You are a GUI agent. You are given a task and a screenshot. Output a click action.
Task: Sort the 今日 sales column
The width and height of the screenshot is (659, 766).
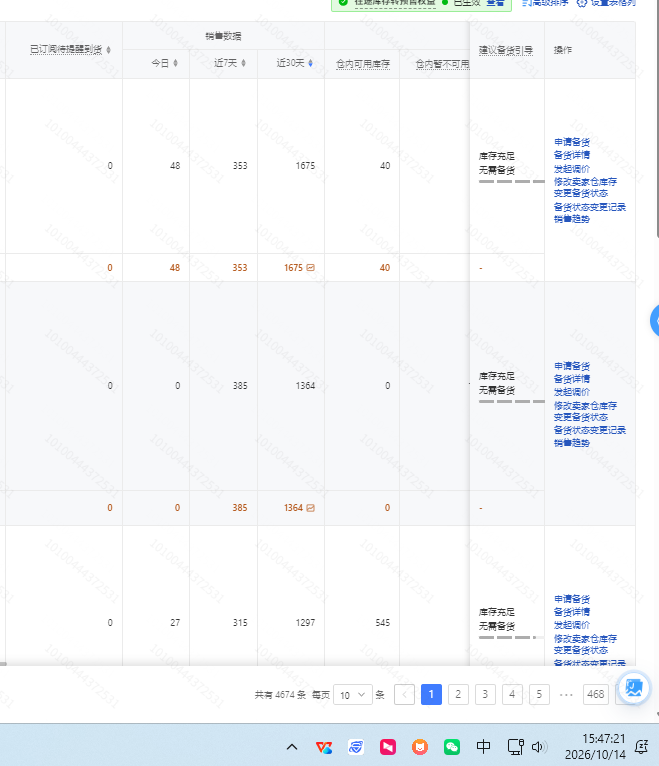[x=175, y=63]
